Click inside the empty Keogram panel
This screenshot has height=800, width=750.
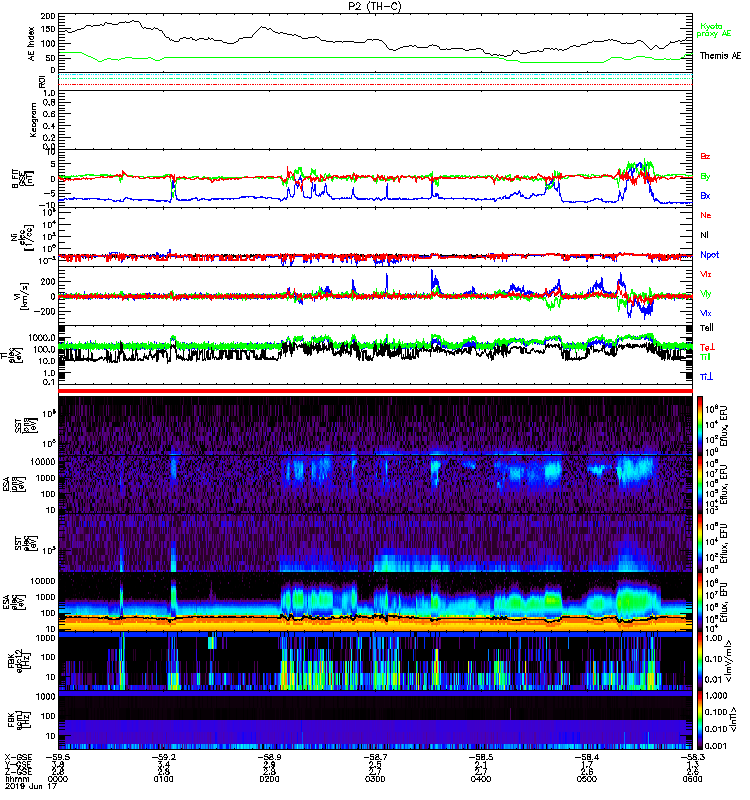tap(375, 120)
